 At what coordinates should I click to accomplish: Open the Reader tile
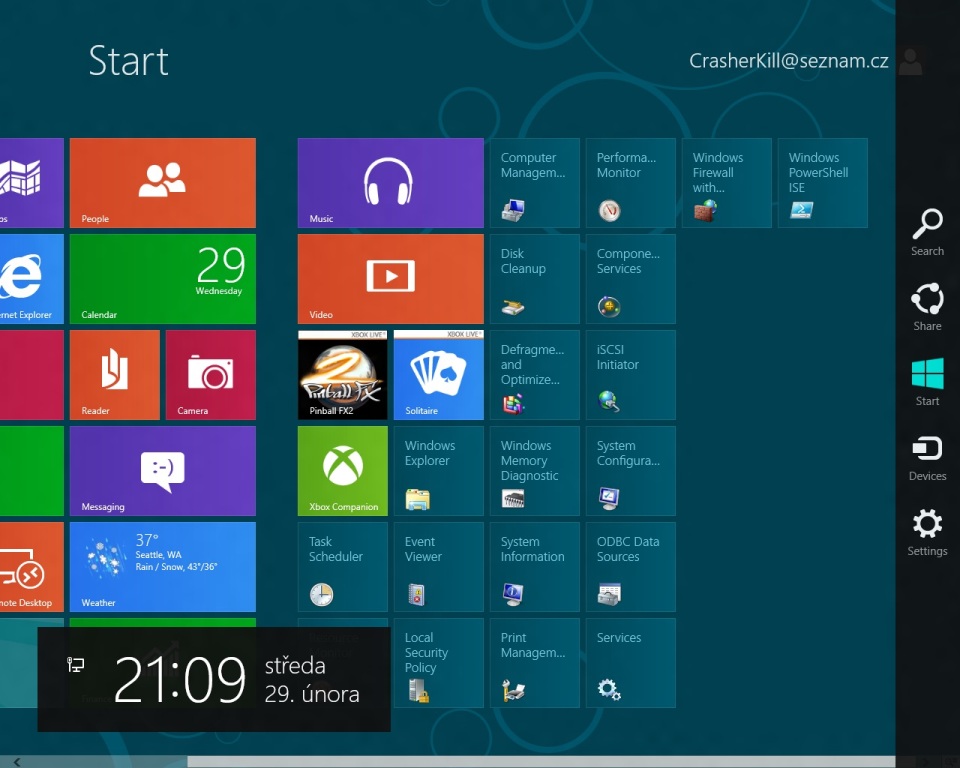114,375
